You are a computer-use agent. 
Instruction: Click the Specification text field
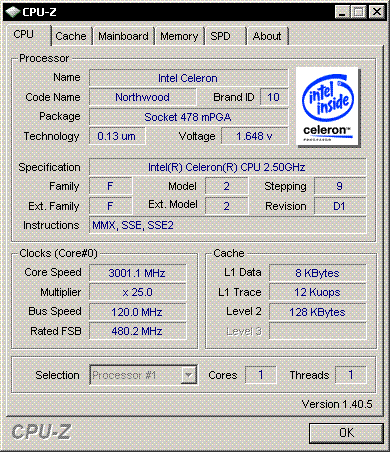point(227,167)
